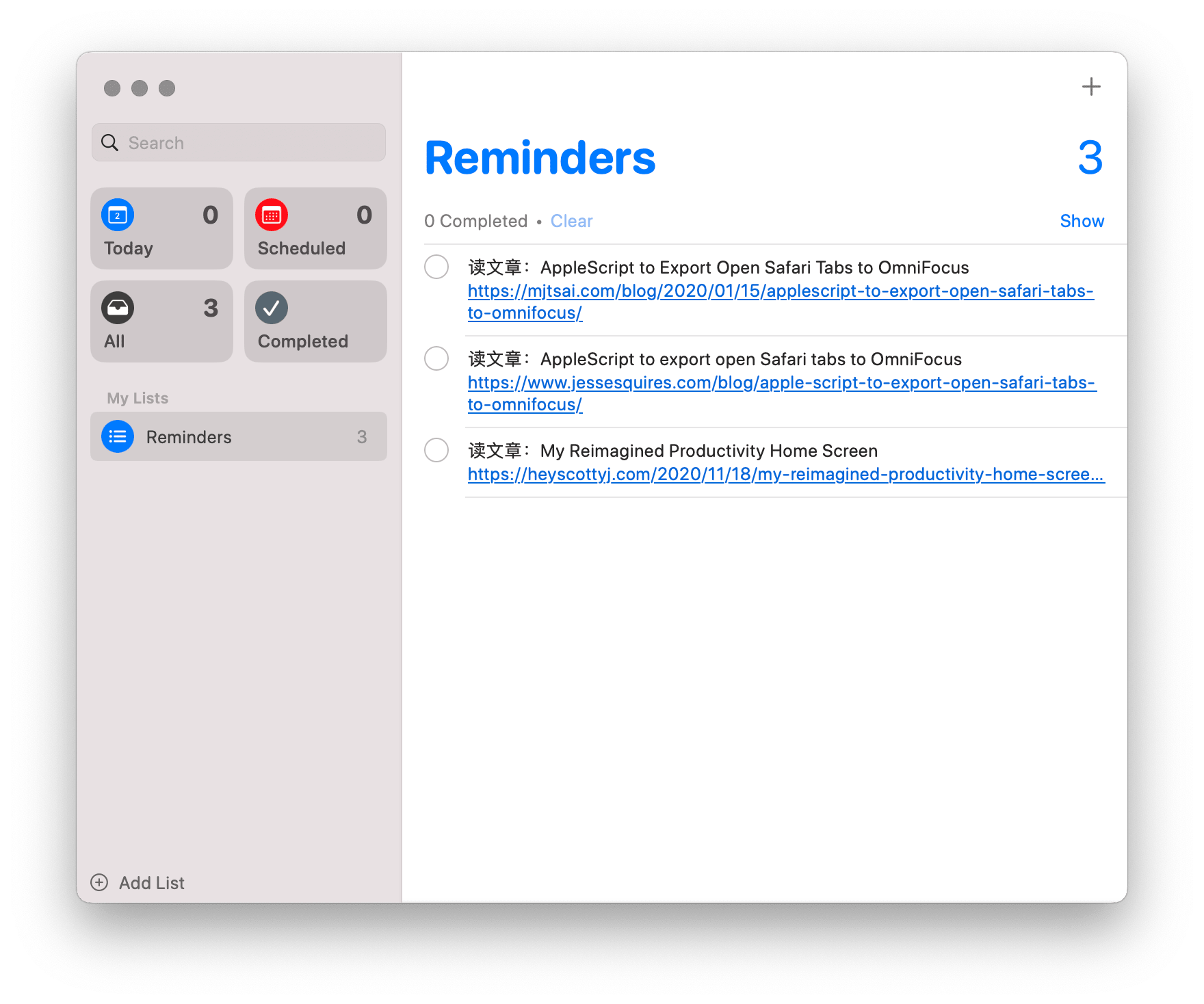Screen dimensions: 1204x1004
Task: Click the All inbox tray icon
Action: 118,308
